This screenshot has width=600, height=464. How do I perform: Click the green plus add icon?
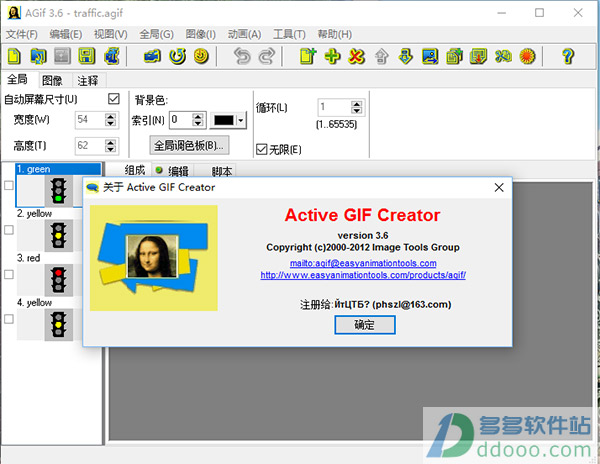point(332,56)
